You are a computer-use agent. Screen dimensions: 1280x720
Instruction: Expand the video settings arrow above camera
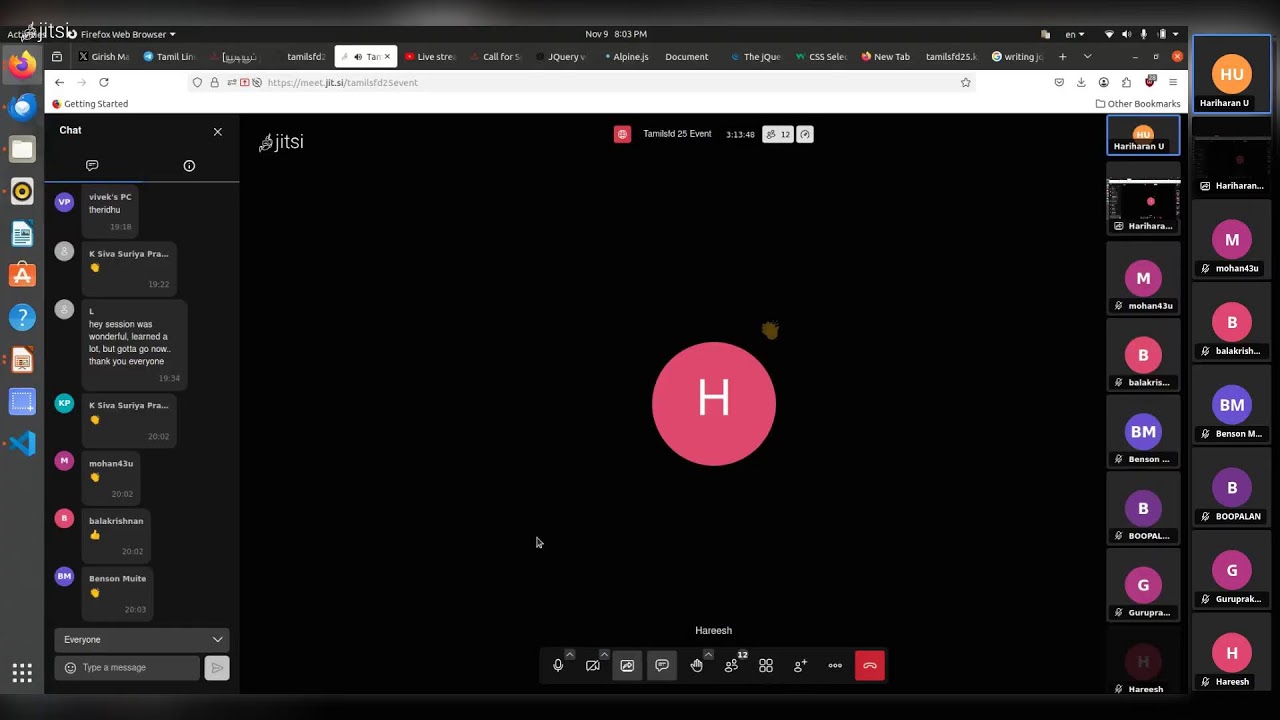(604, 654)
